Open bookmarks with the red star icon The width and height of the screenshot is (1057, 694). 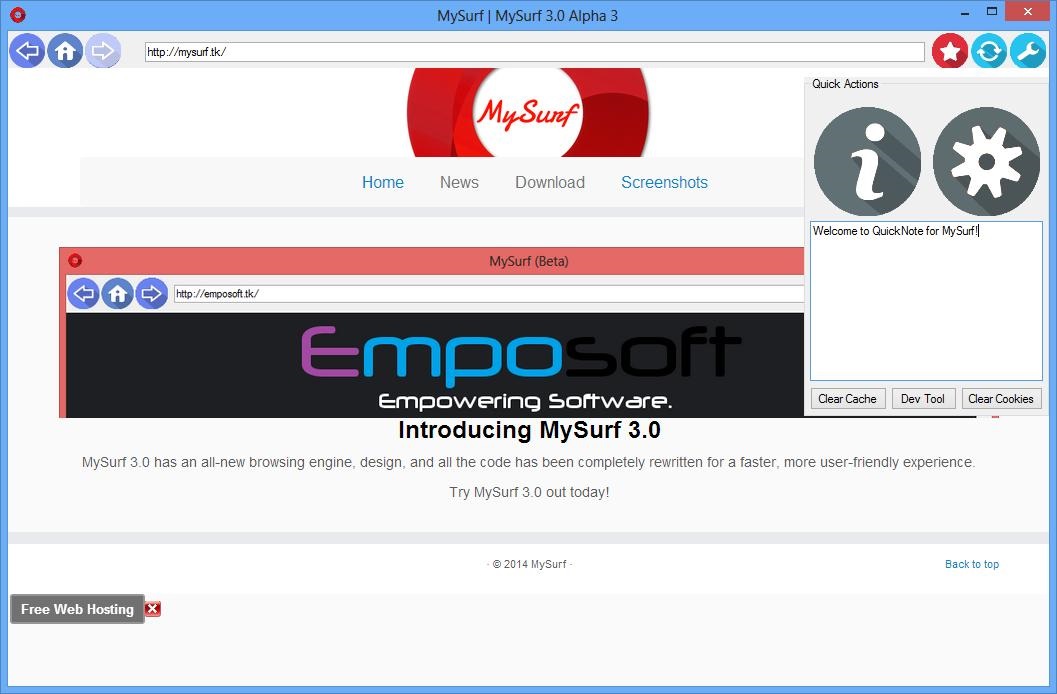pos(950,51)
